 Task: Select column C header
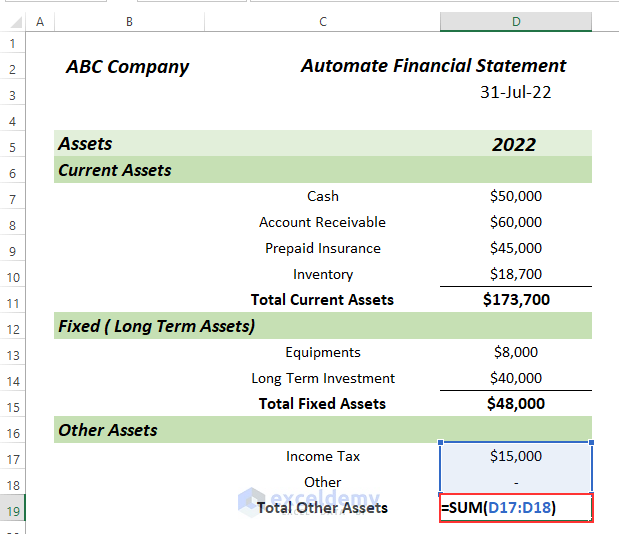pos(323,21)
